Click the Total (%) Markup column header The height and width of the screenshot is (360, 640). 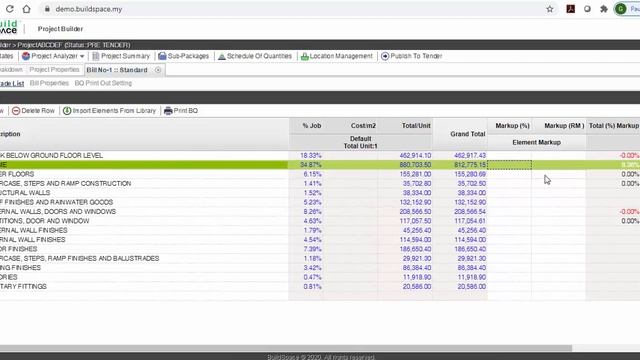613,126
